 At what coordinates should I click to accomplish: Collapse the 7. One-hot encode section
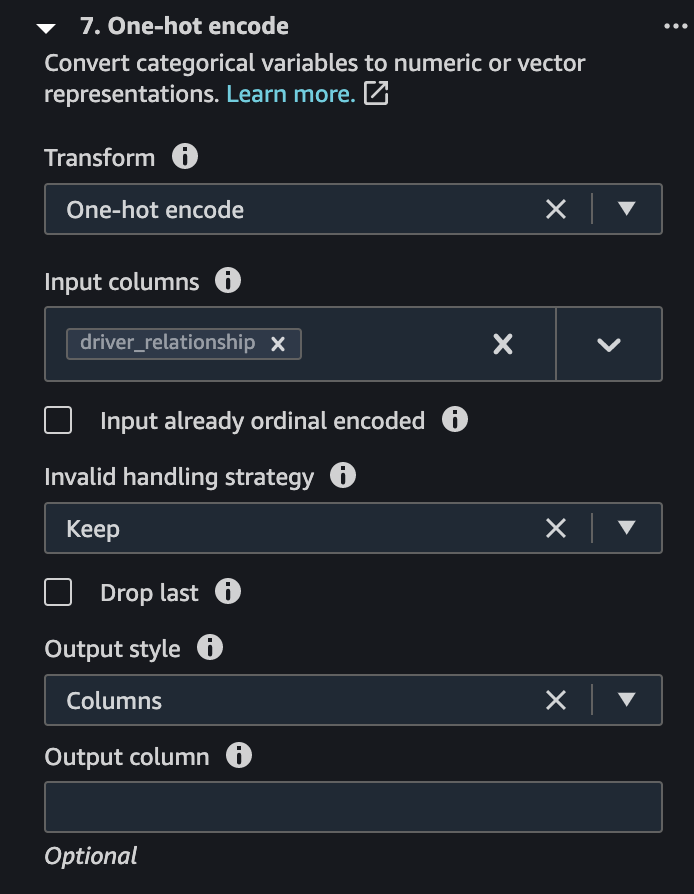point(46,28)
